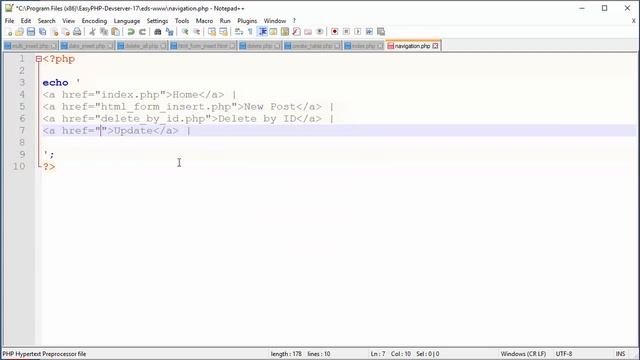This screenshot has width=640, height=360.
Task: Undo the last edit with green arrow
Action: [131, 32]
